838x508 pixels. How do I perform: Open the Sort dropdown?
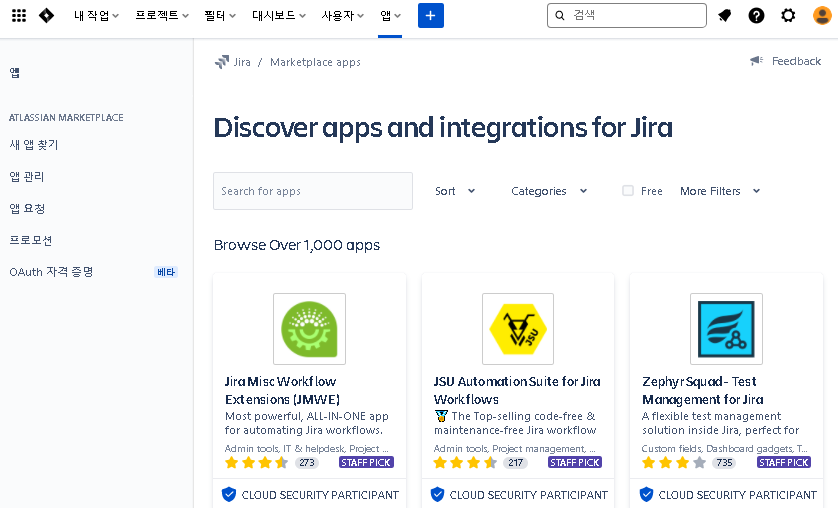(x=455, y=191)
